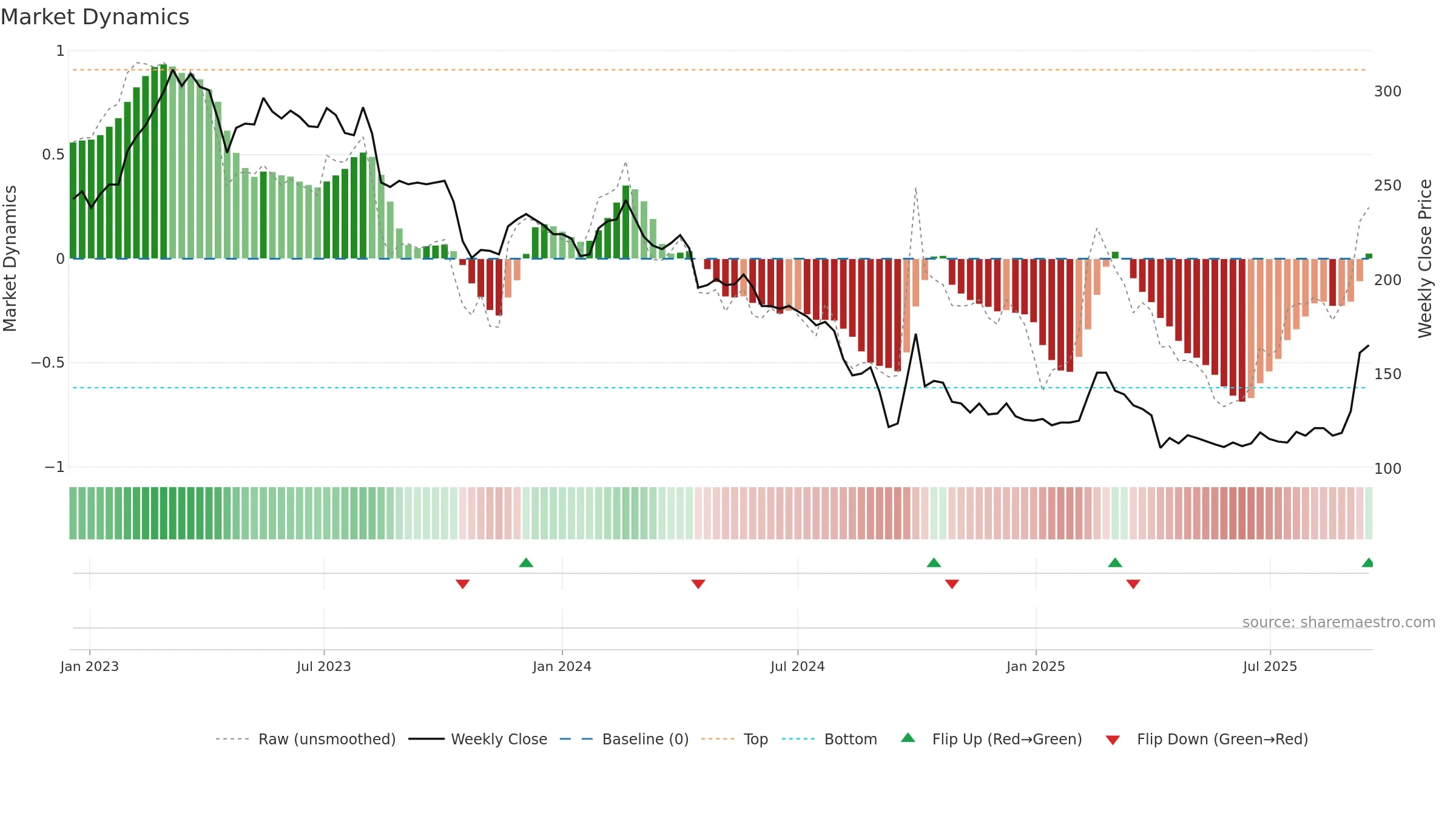Click the 300 price tick label
The width and height of the screenshot is (1456, 819).
1387,92
